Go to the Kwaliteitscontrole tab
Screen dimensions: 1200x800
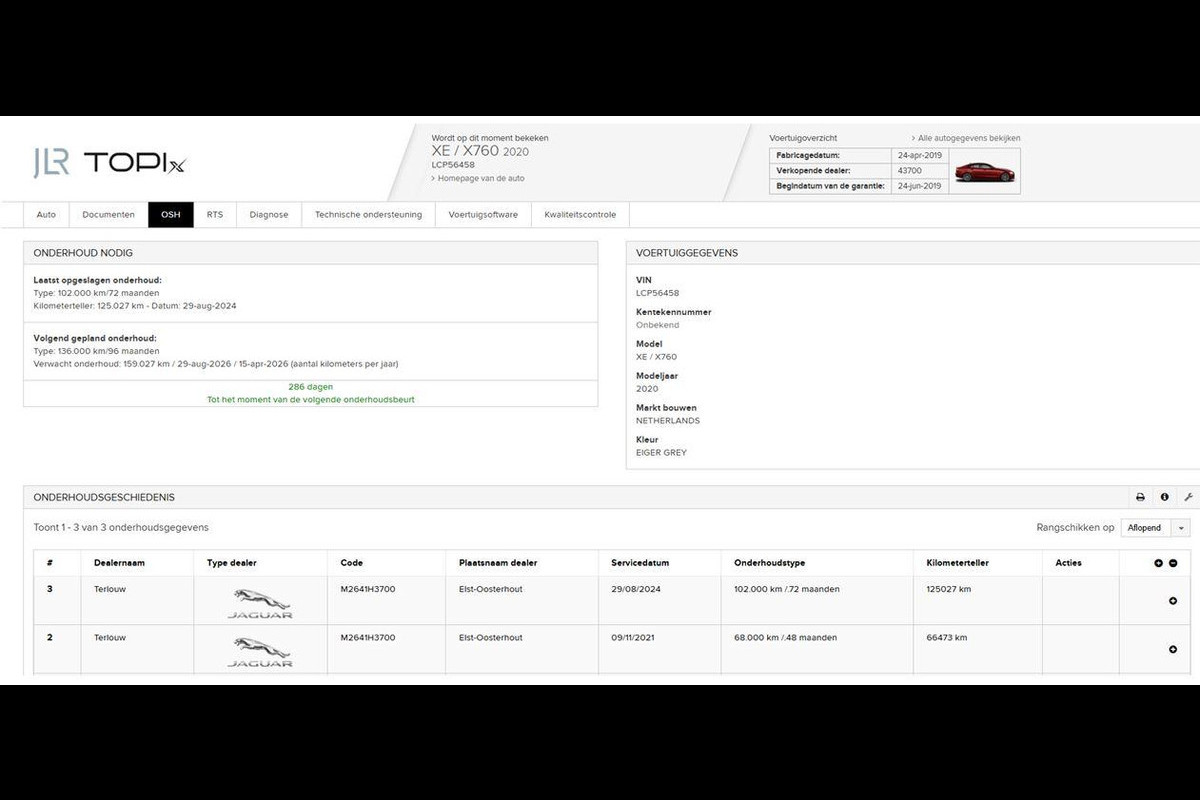(580, 215)
